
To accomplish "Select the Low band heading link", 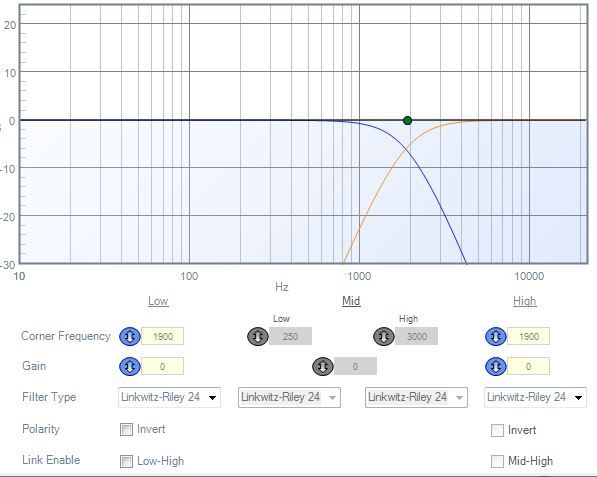I will [x=158, y=301].
